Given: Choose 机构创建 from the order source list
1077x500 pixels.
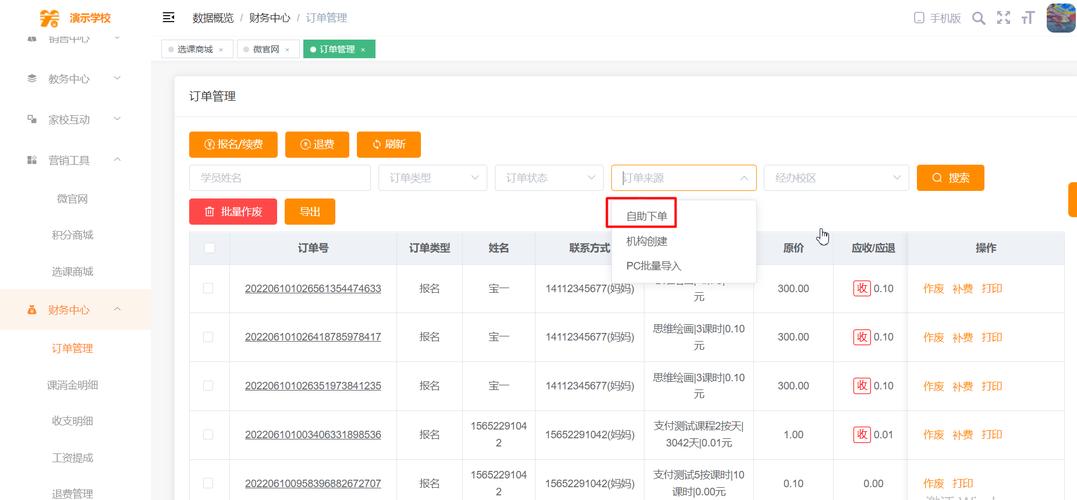Looking at the screenshot, I should click(647, 241).
